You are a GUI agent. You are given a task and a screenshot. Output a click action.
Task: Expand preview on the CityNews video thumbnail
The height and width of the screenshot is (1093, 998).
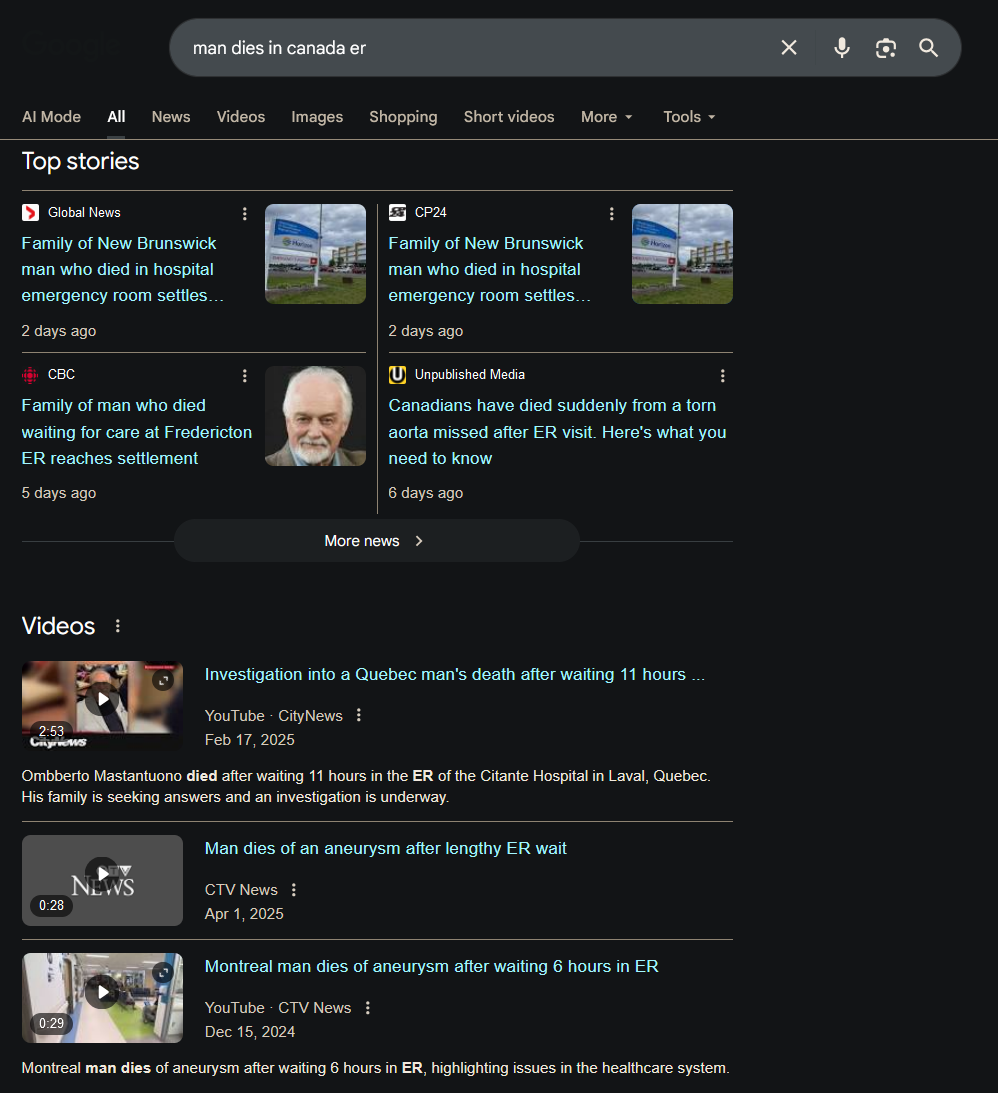(x=163, y=680)
